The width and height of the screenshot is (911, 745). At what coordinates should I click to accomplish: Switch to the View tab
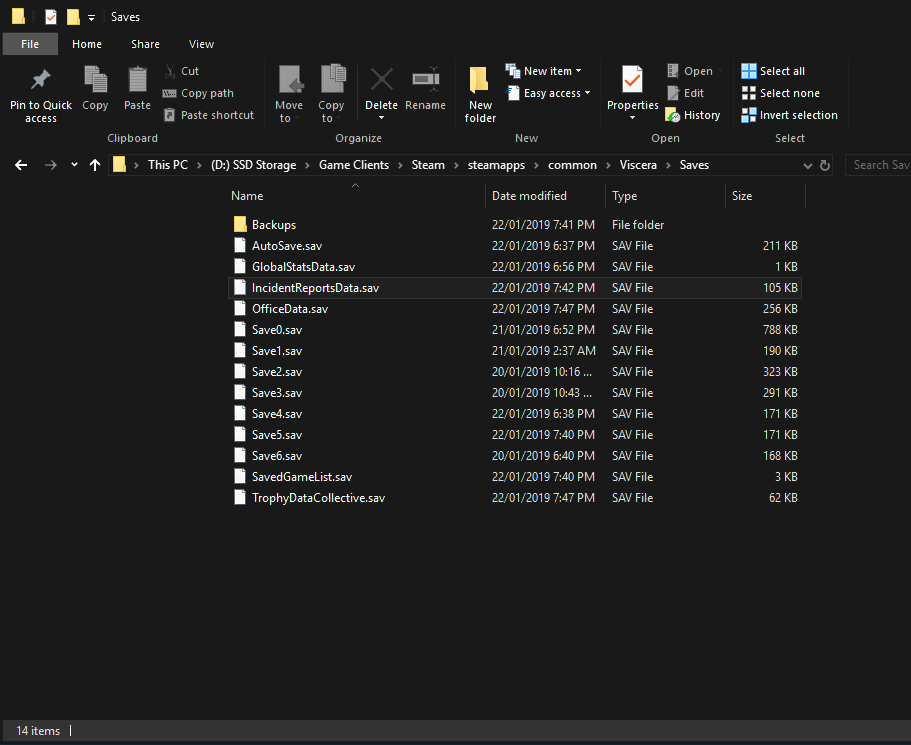click(202, 44)
